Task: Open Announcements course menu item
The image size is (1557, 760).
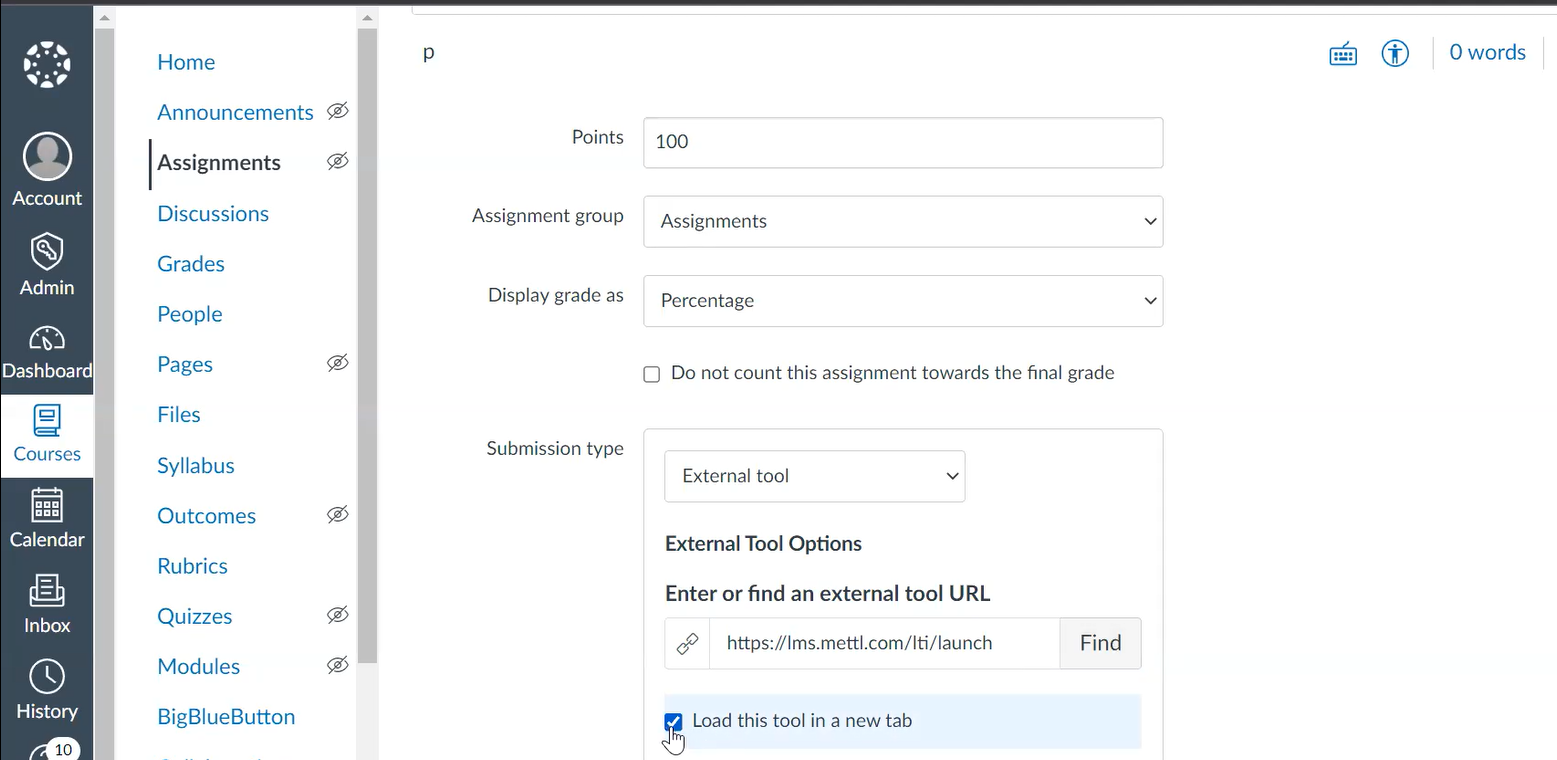Action: pyautogui.click(x=235, y=112)
